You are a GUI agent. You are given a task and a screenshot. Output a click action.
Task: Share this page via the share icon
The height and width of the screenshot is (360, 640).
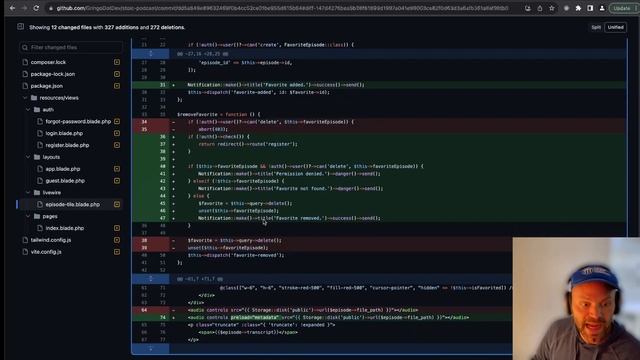540,8
